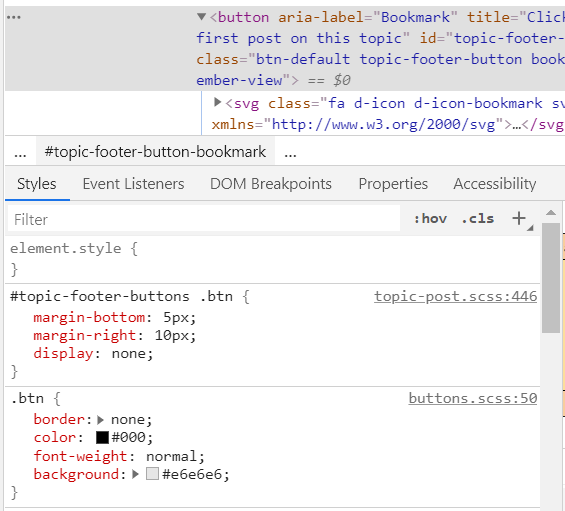The height and width of the screenshot is (511, 565).
Task: Click left breadcrumb overflow ellipsis
Action: [x=20, y=153]
